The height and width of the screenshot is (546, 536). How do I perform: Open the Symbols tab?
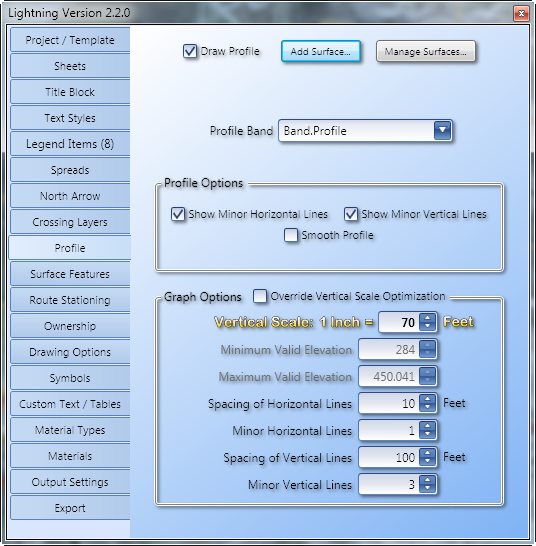[70, 378]
